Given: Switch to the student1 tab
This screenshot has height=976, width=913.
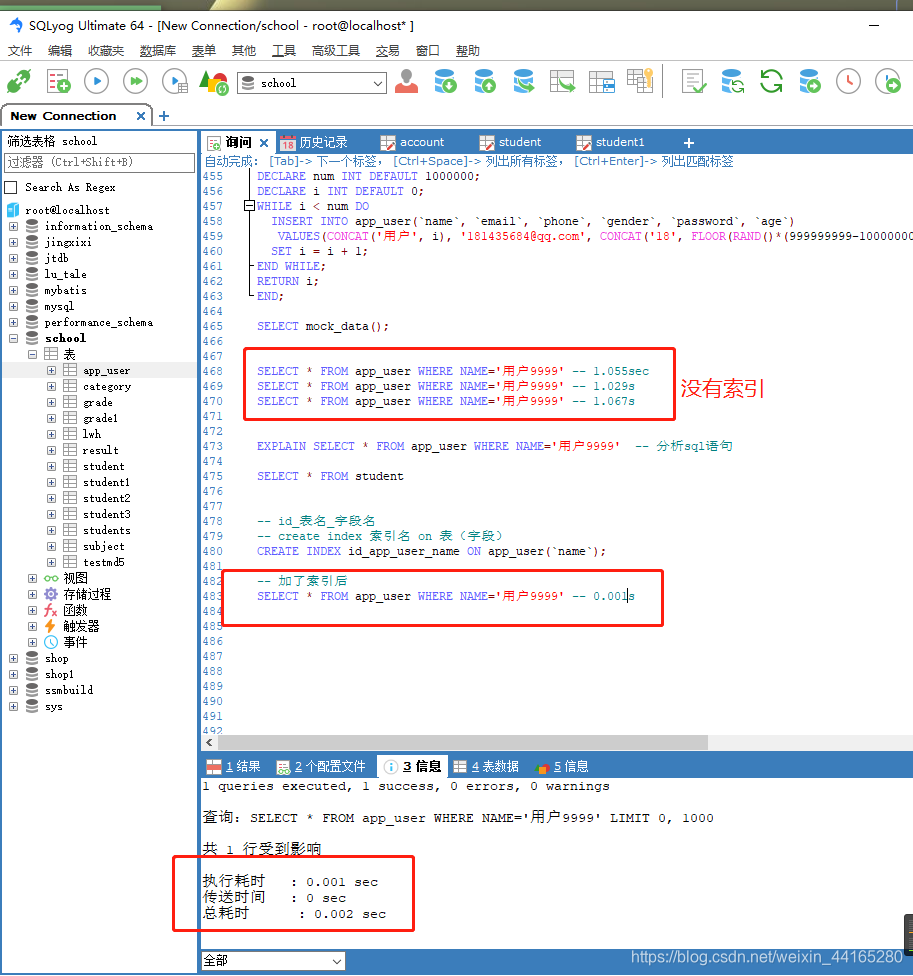Looking at the screenshot, I should coord(611,143).
